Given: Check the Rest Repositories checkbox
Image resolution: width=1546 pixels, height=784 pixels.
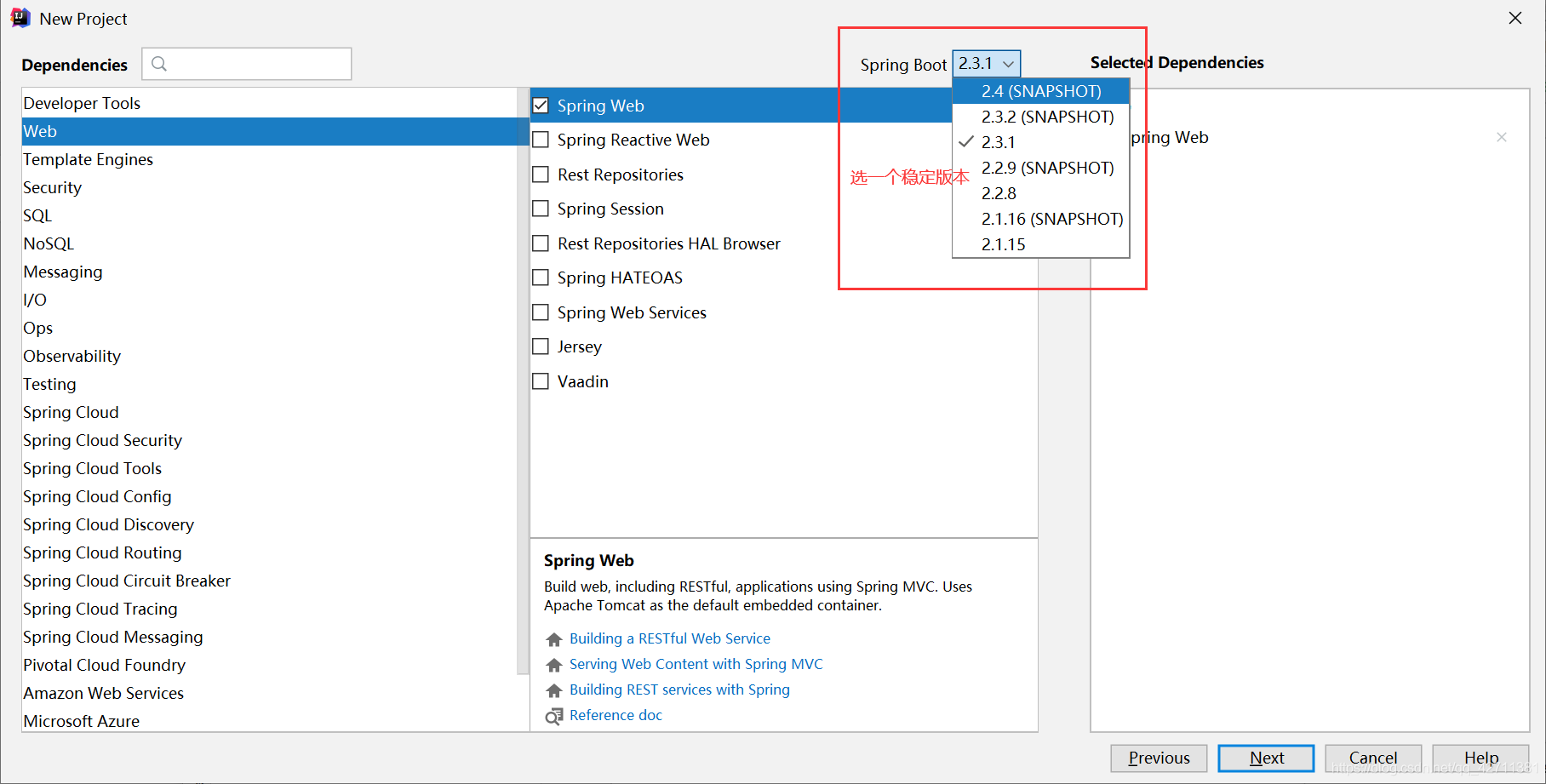Looking at the screenshot, I should [541, 175].
